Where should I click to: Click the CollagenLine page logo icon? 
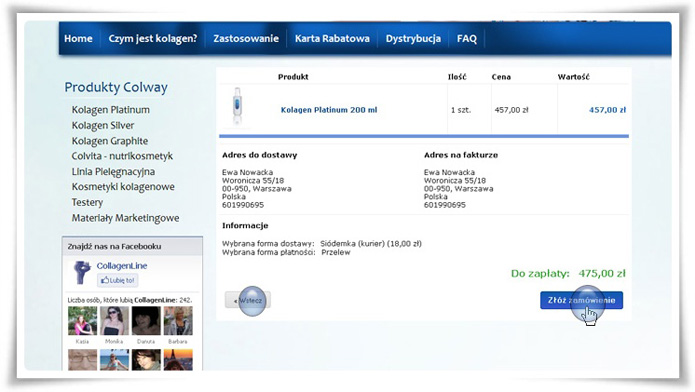click(x=82, y=272)
